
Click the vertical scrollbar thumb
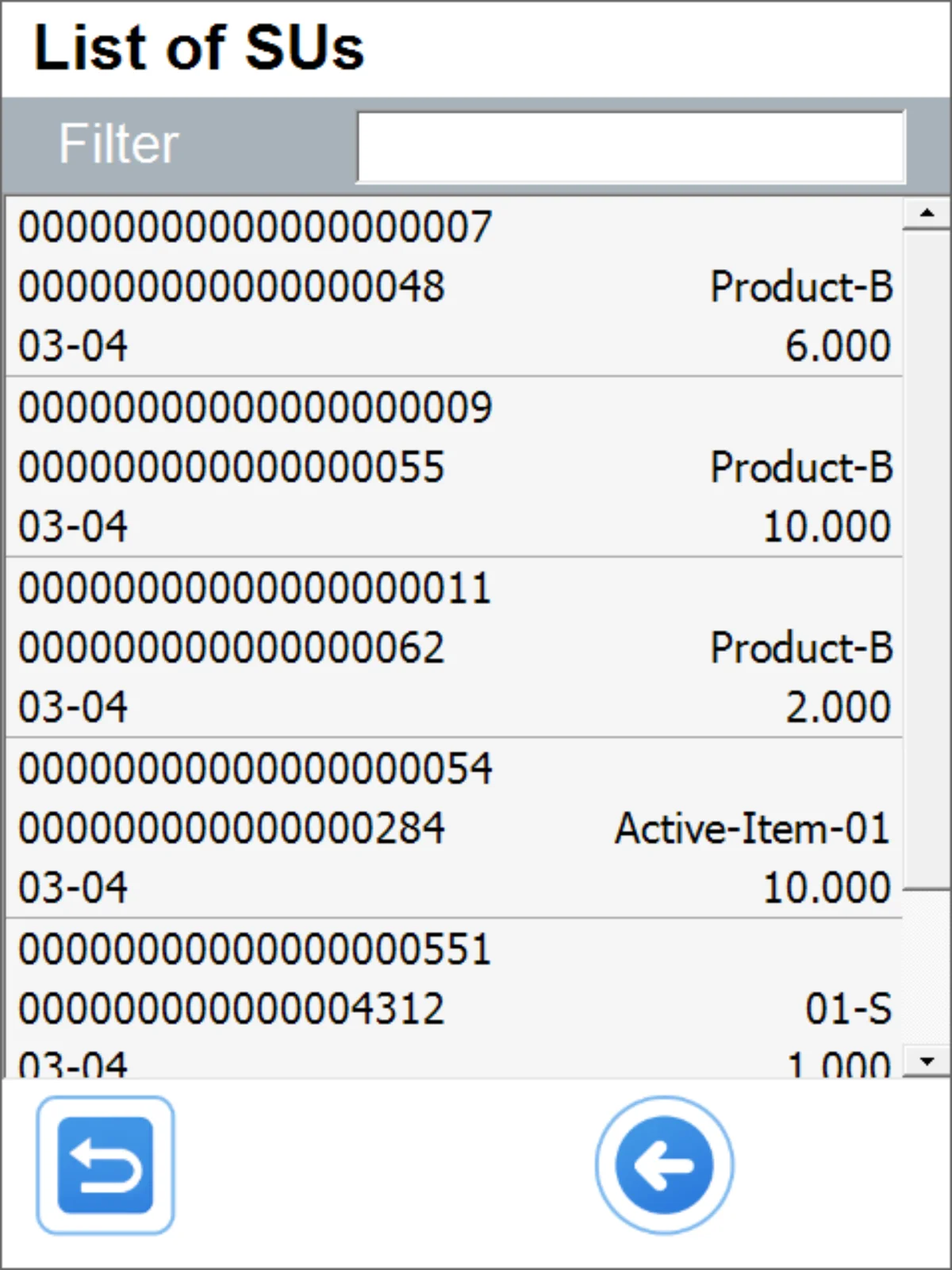click(x=927, y=556)
